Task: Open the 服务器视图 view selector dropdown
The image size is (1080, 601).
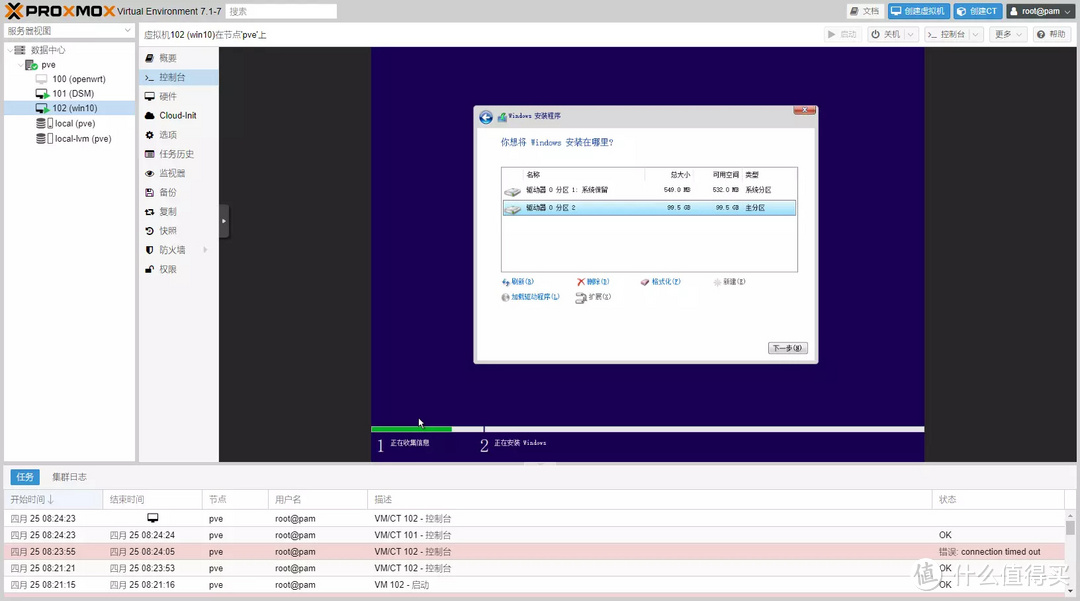Action: coord(68,31)
